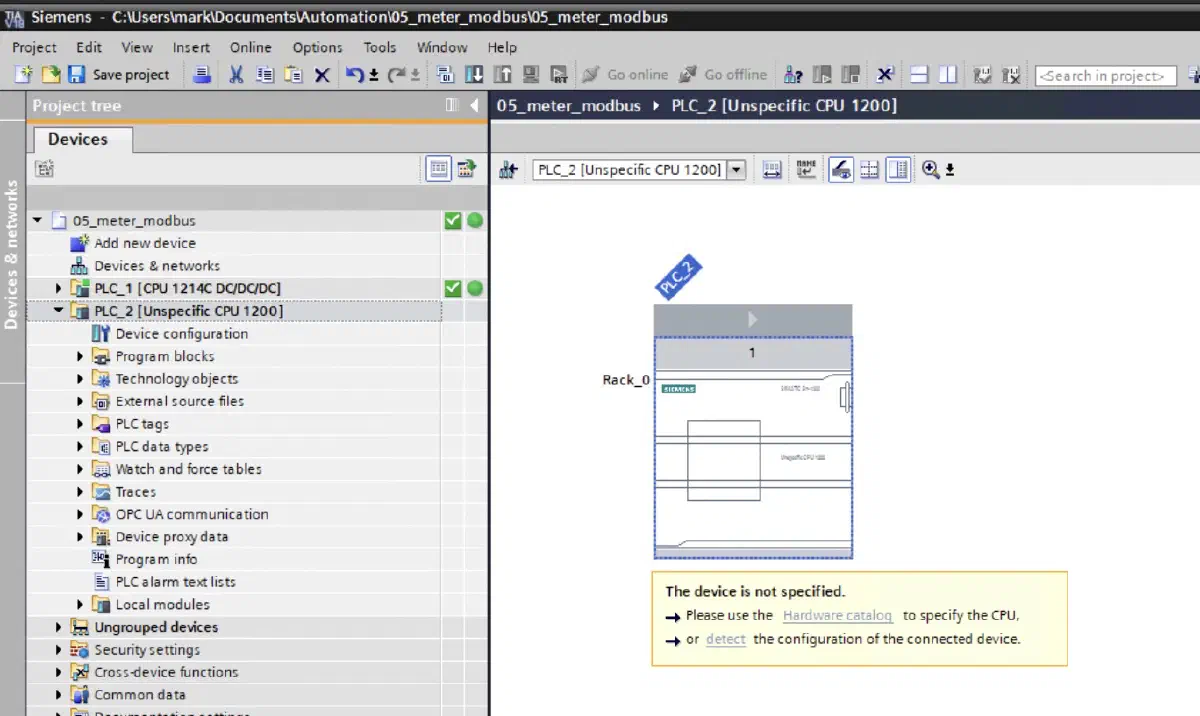The height and width of the screenshot is (716, 1200).
Task: Open the Options menu
Action: tap(317, 47)
